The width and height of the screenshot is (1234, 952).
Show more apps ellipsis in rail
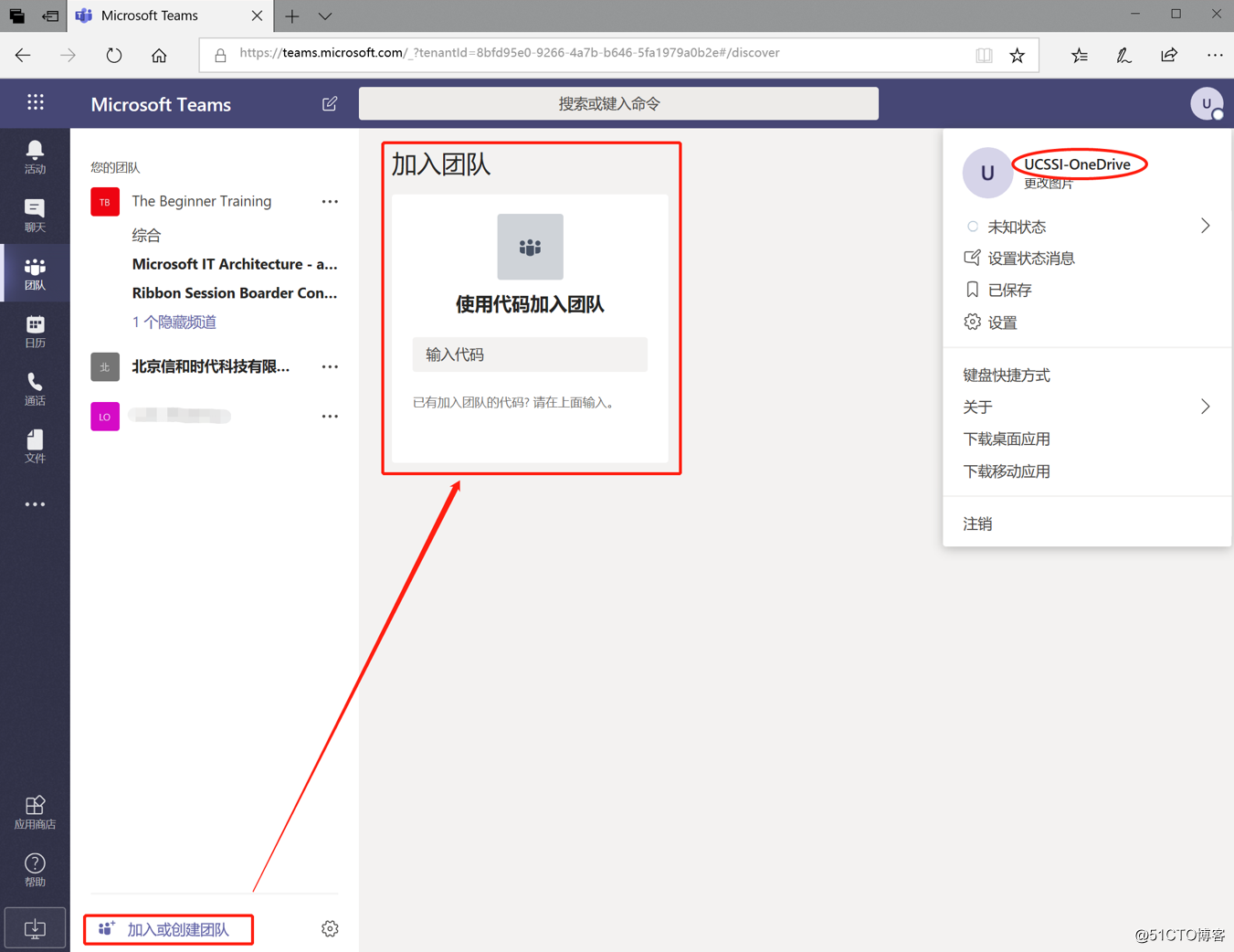(x=35, y=504)
